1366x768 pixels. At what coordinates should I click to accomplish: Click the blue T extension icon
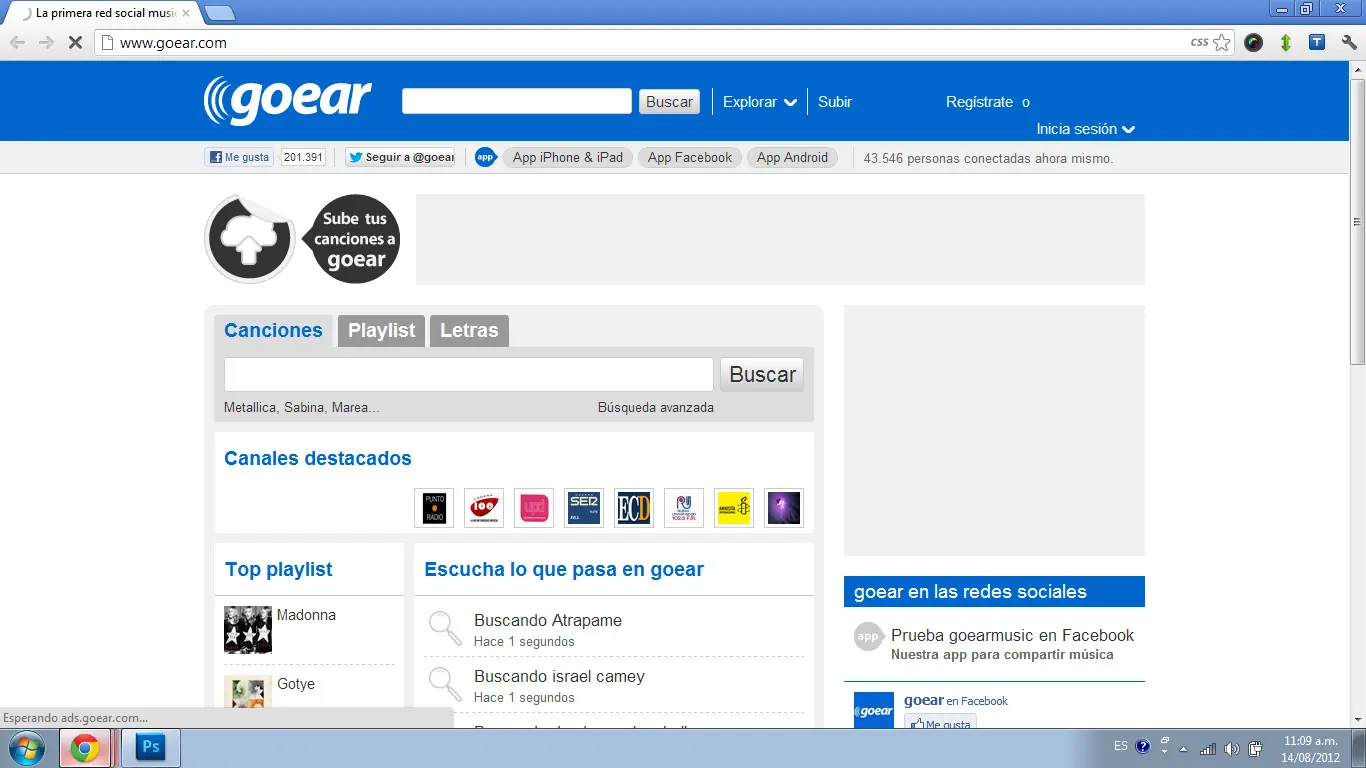pyautogui.click(x=1317, y=43)
